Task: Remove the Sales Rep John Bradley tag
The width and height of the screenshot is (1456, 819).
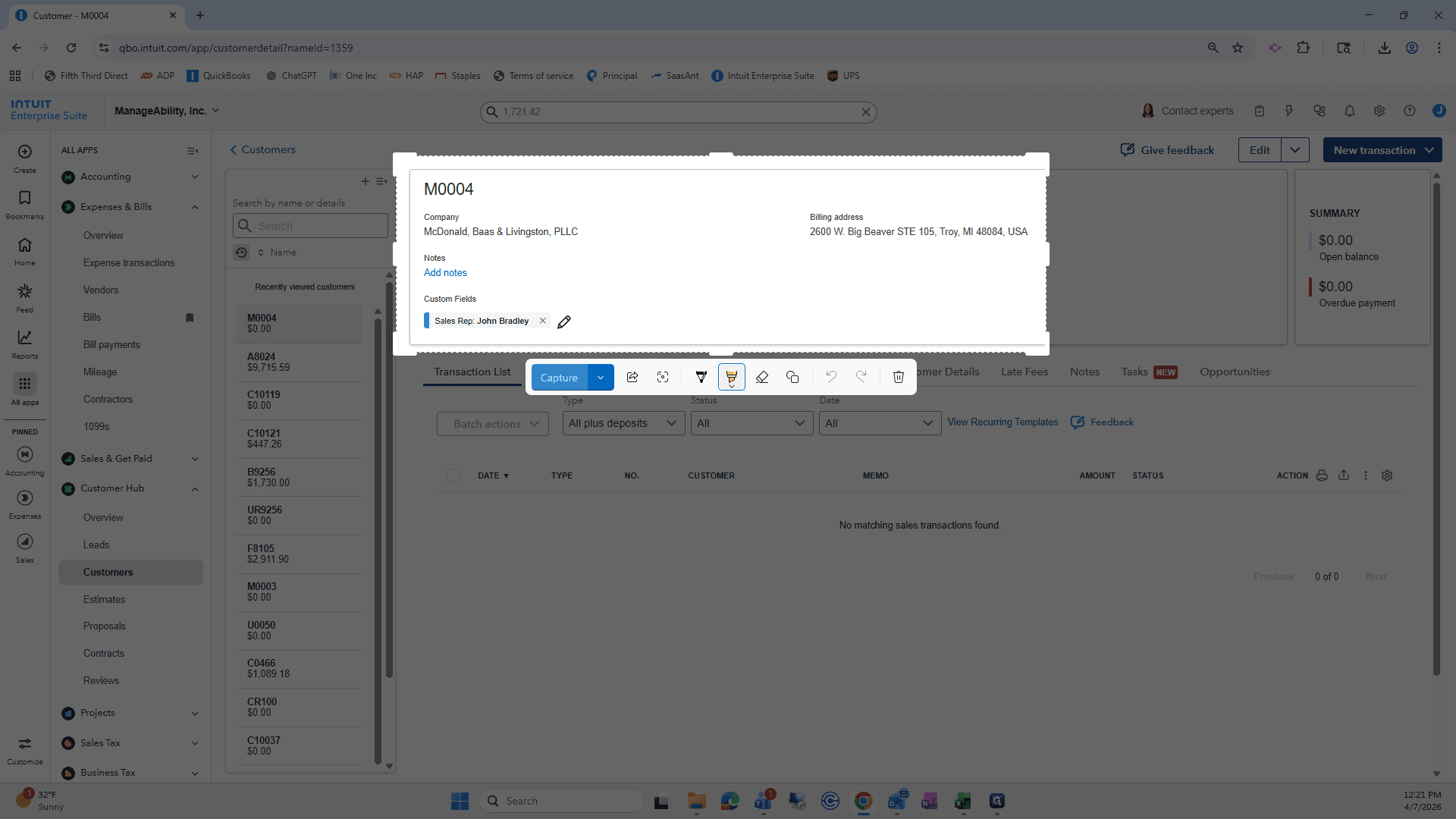Action: point(543,321)
